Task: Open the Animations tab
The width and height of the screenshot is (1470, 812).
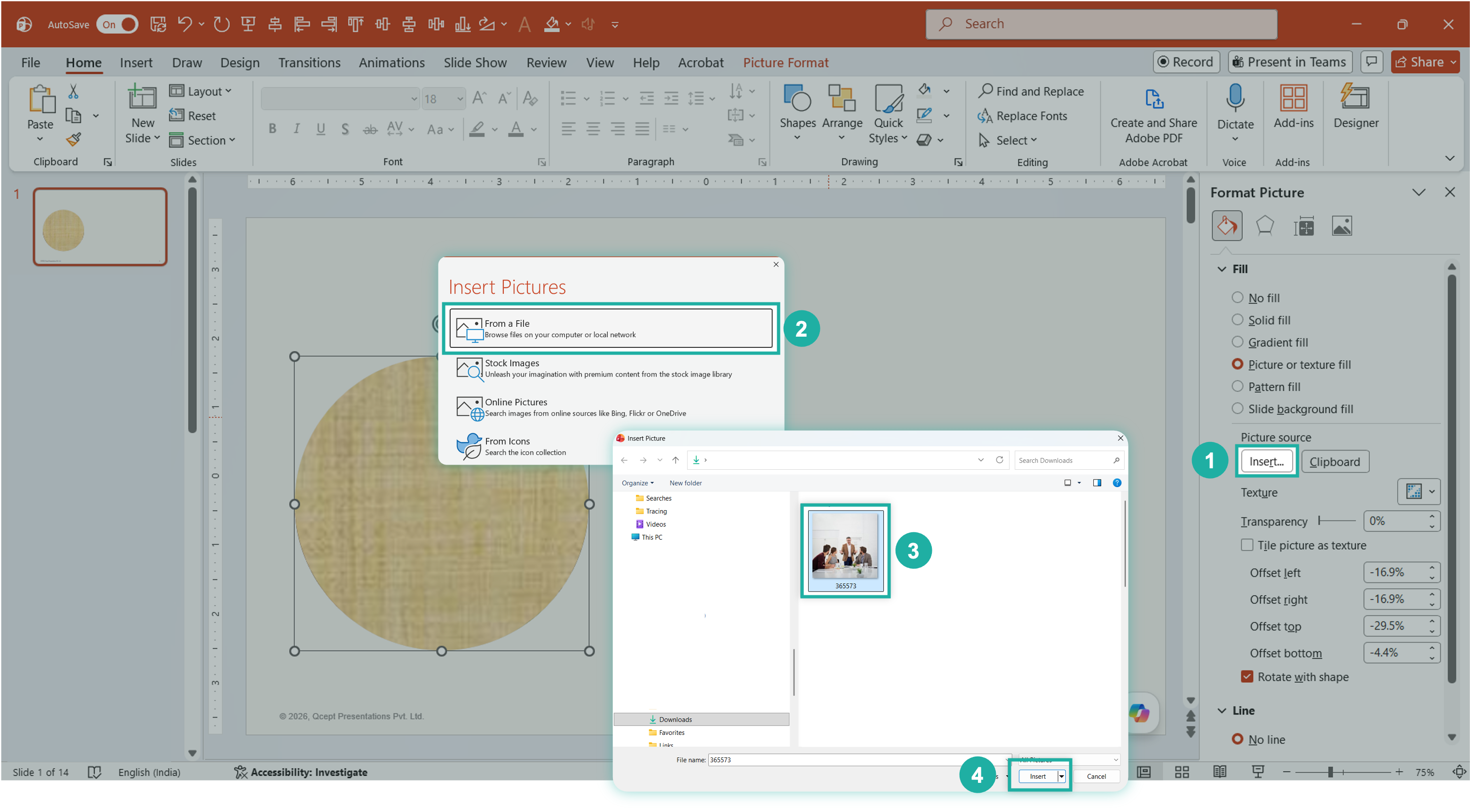Action: (391, 63)
